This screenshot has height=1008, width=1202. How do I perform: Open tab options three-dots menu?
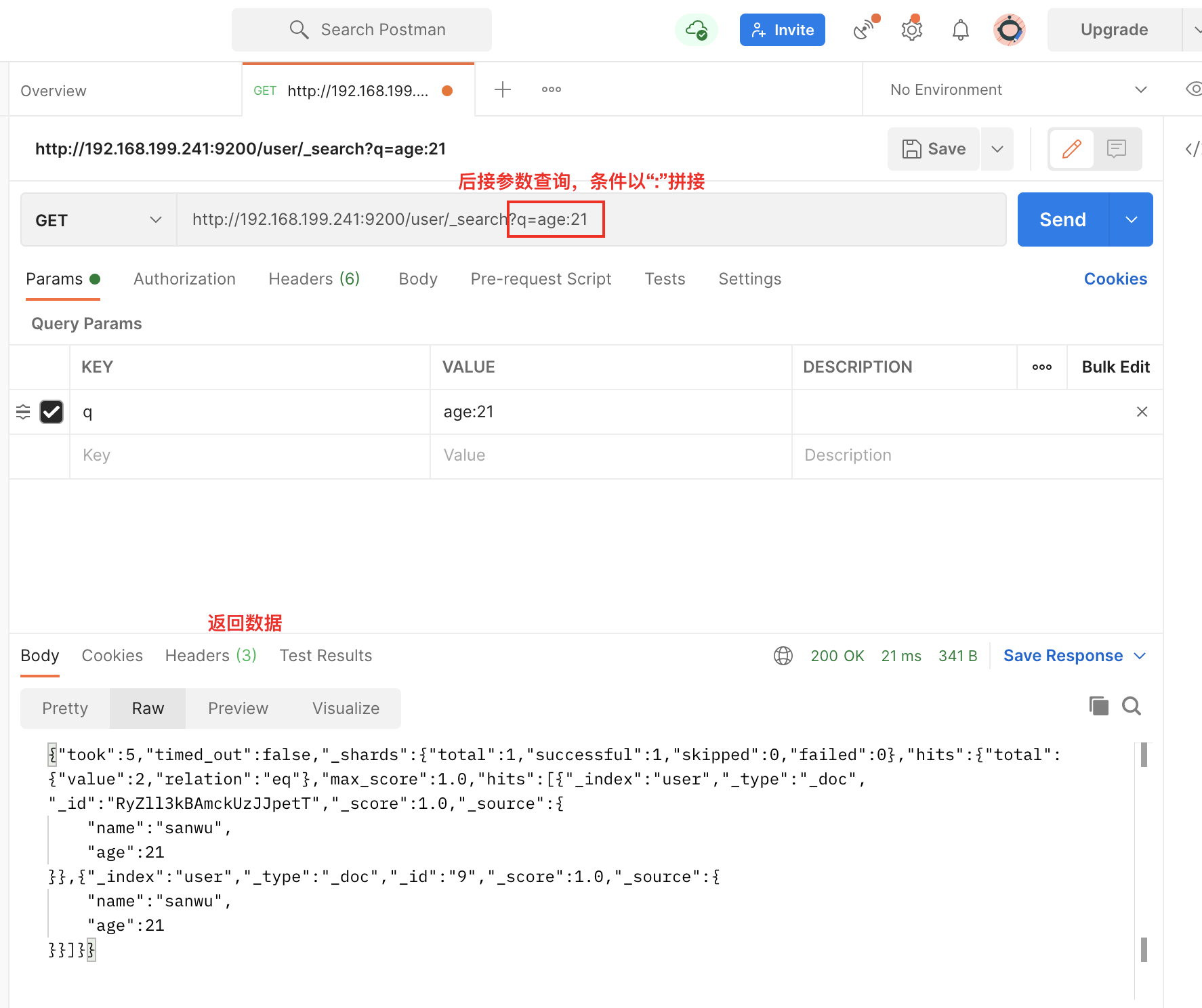[552, 89]
